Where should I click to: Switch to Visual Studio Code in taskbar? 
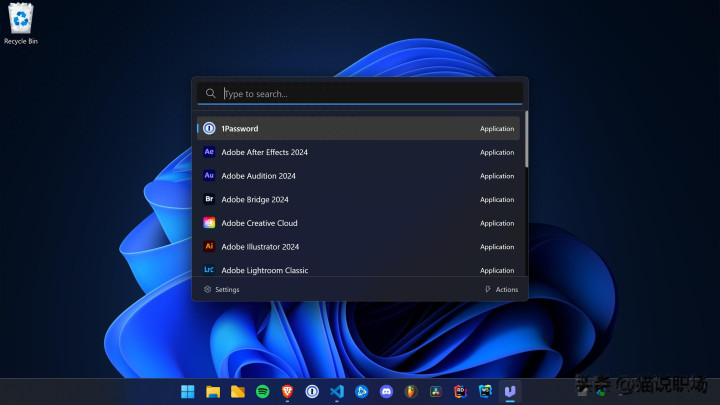pos(337,391)
